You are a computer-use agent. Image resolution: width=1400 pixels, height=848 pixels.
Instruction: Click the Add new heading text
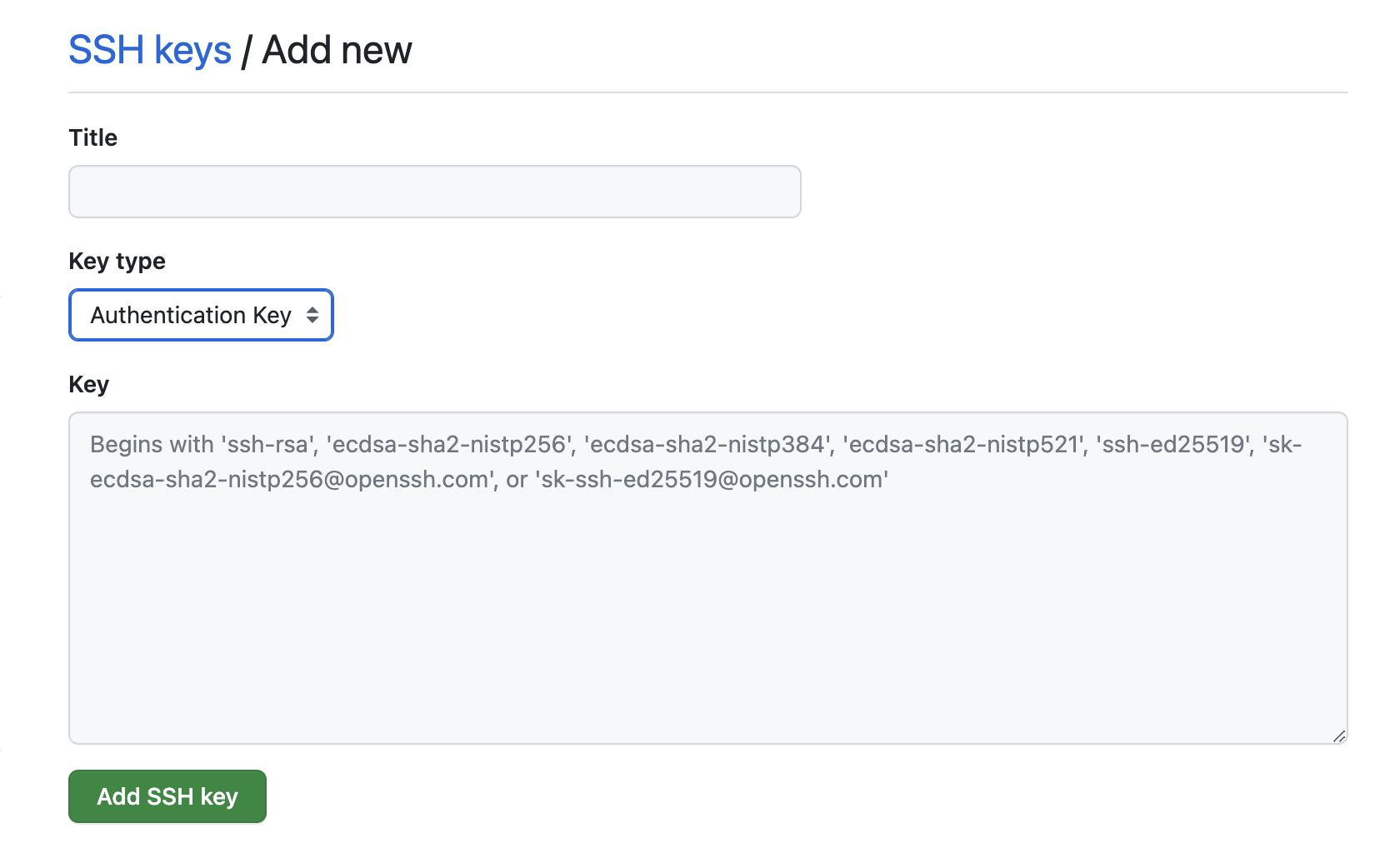(336, 50)
